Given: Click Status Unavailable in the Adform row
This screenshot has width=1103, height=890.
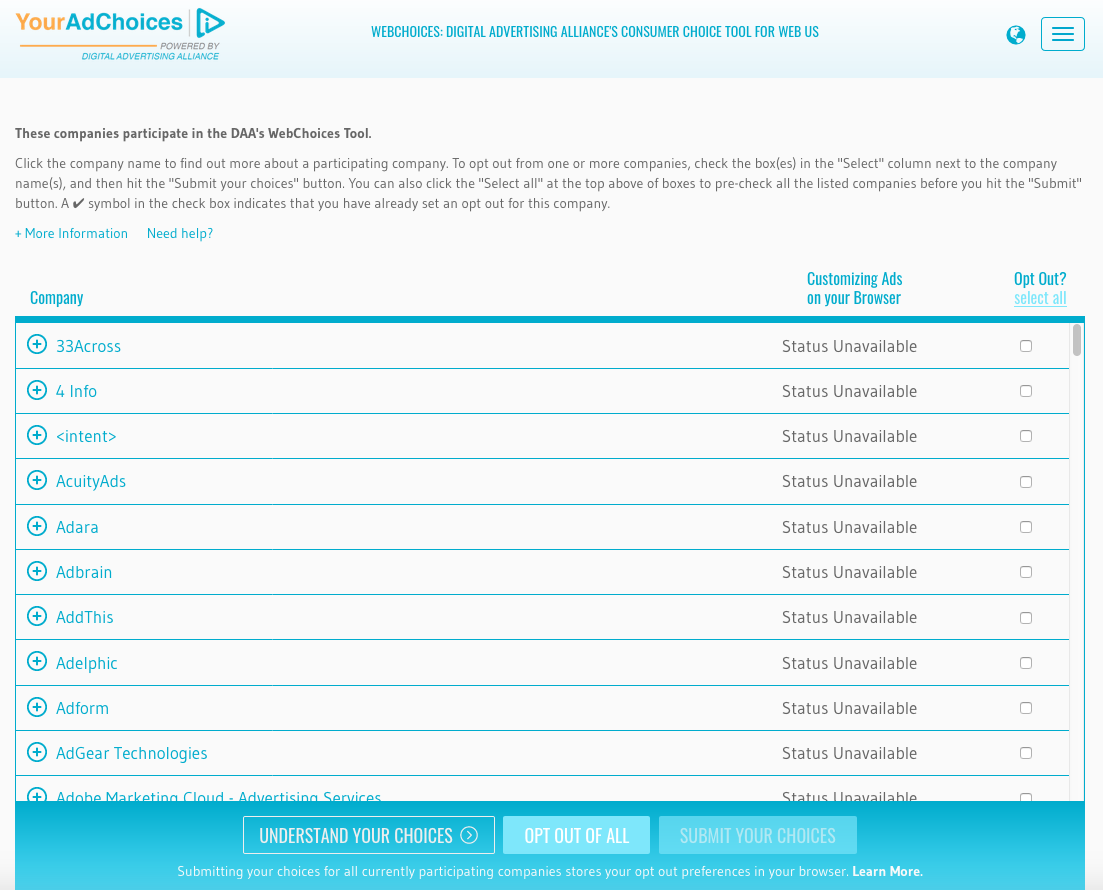Looking at the screenshot, I should point(849,708).
